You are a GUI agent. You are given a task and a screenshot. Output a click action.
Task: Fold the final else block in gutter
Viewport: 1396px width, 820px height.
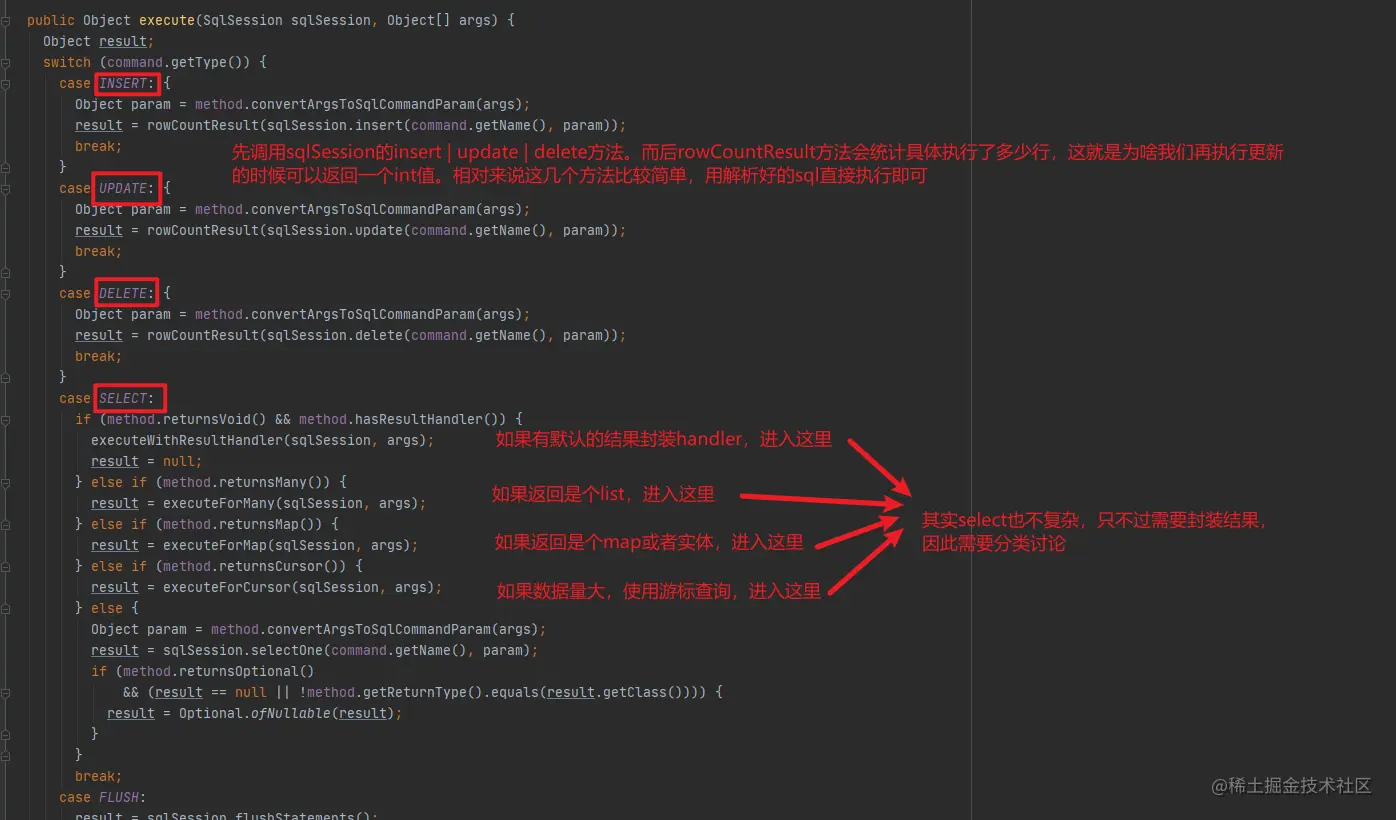[x=5, y=608]
